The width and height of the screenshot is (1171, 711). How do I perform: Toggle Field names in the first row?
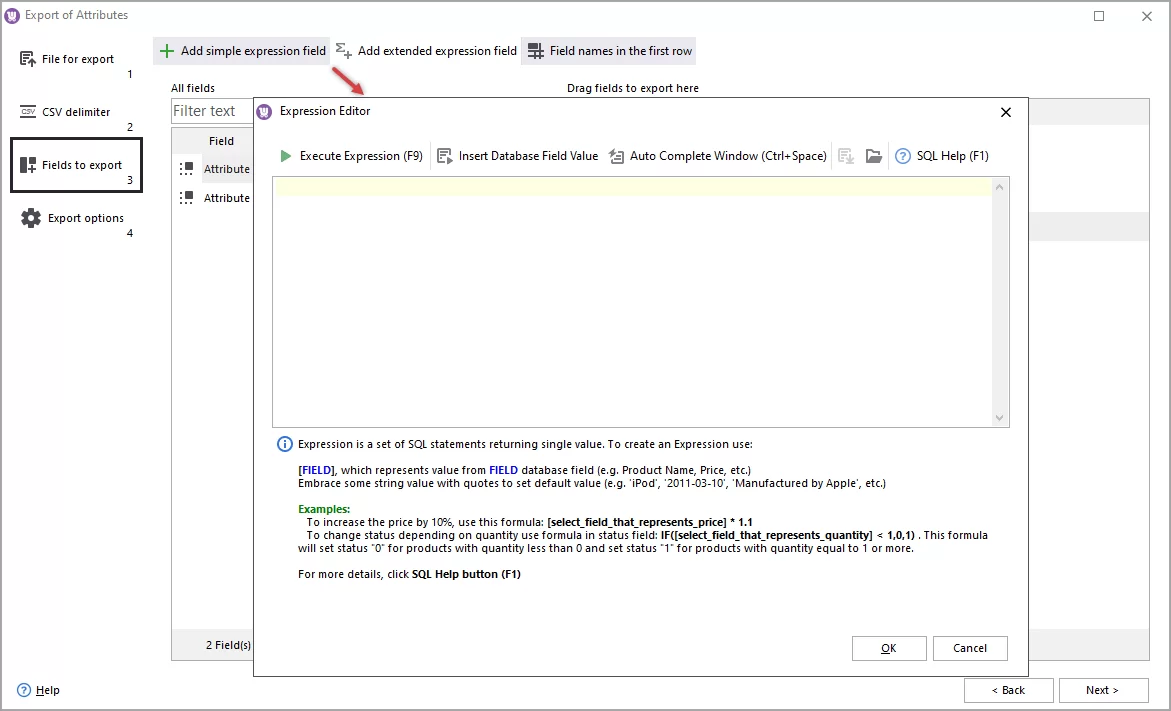[x=608, y=50]
